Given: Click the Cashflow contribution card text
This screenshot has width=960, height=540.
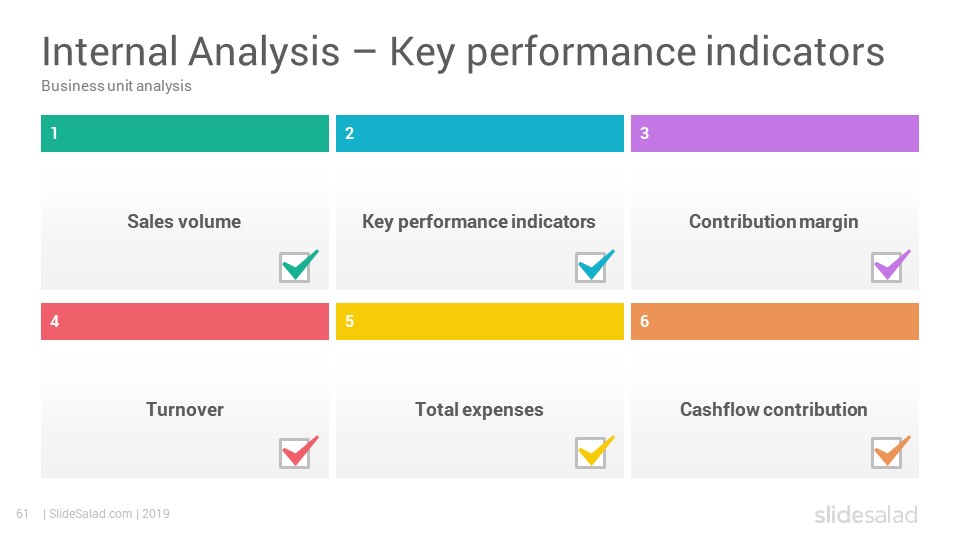Looking at the screenshot, I should pyautogui.click(x=774, y=410).
